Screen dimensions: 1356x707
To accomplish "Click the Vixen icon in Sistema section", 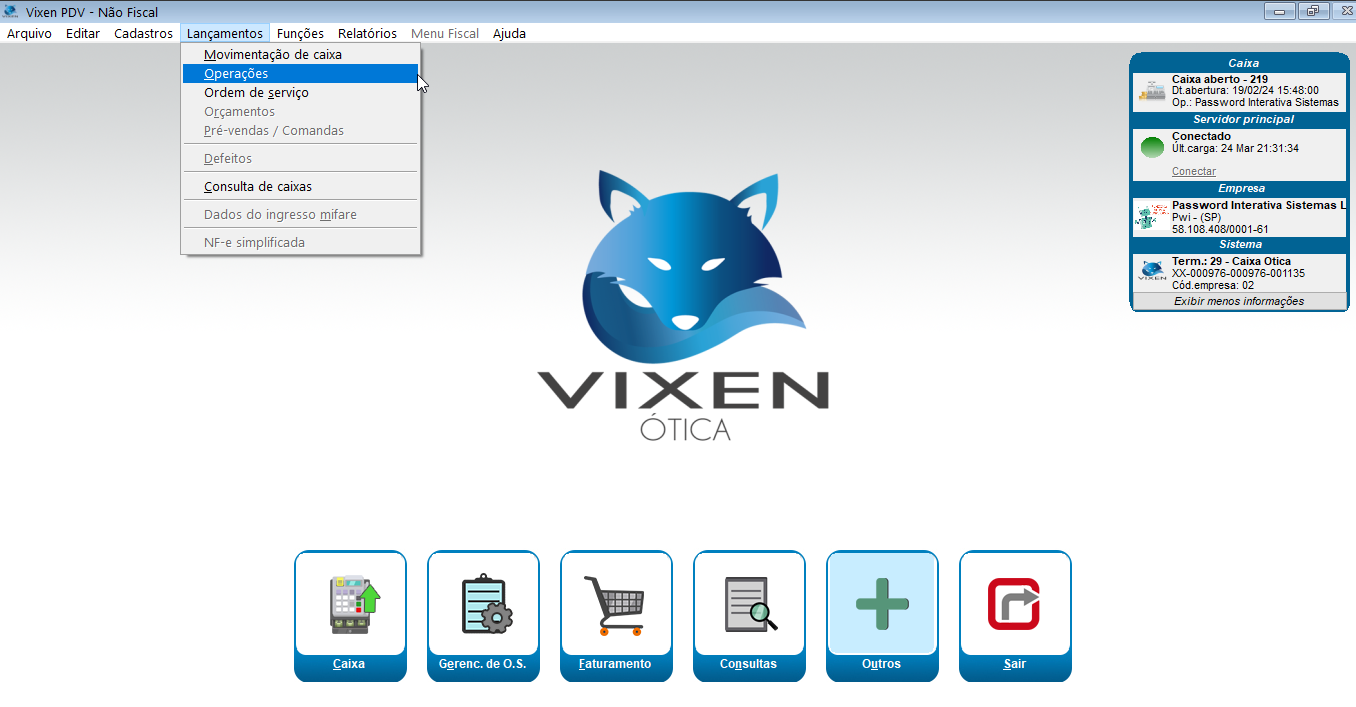I will point(1153,271).
